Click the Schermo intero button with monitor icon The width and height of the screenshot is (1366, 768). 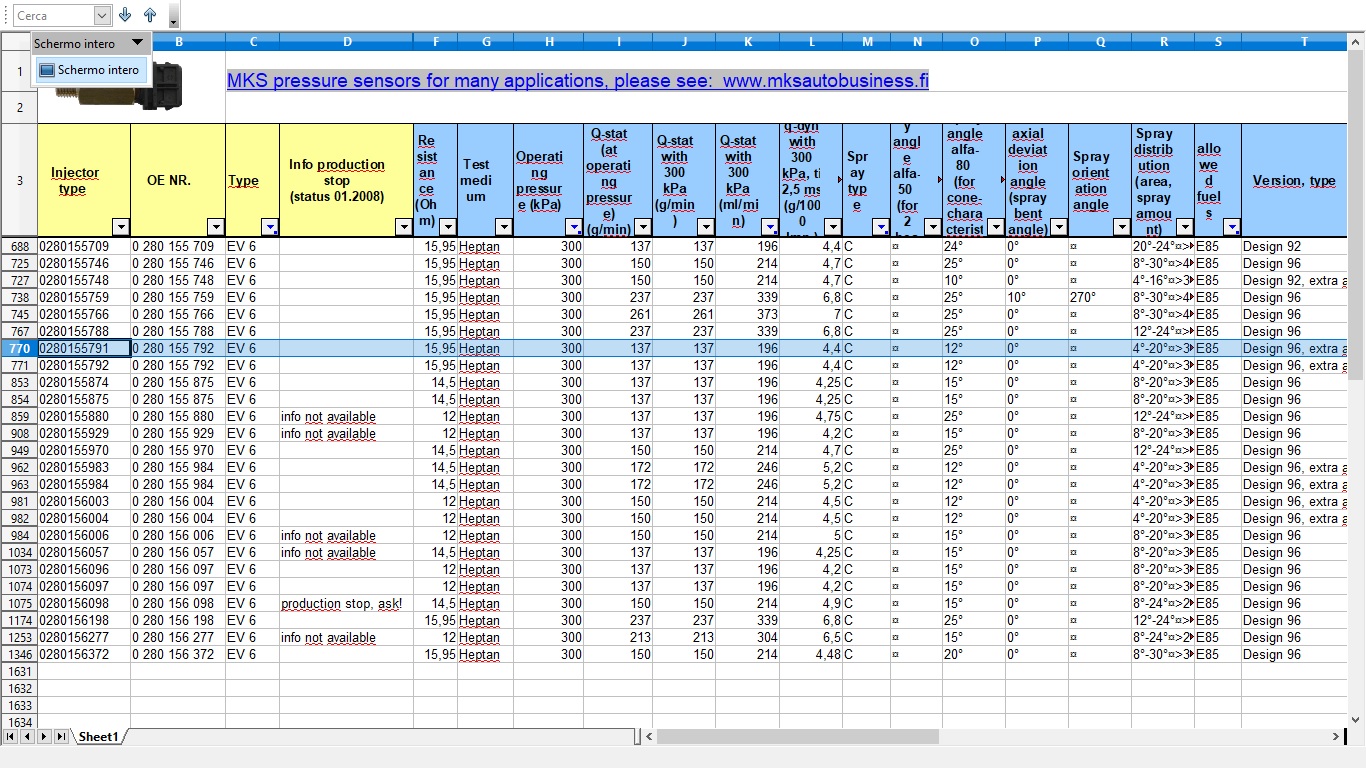pyautogui.click(x=90, y=70)
